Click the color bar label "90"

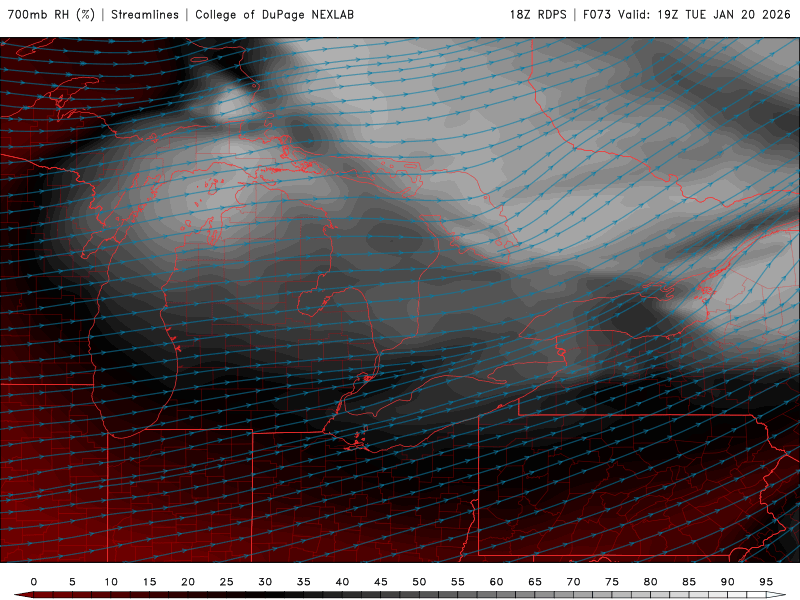728,582
